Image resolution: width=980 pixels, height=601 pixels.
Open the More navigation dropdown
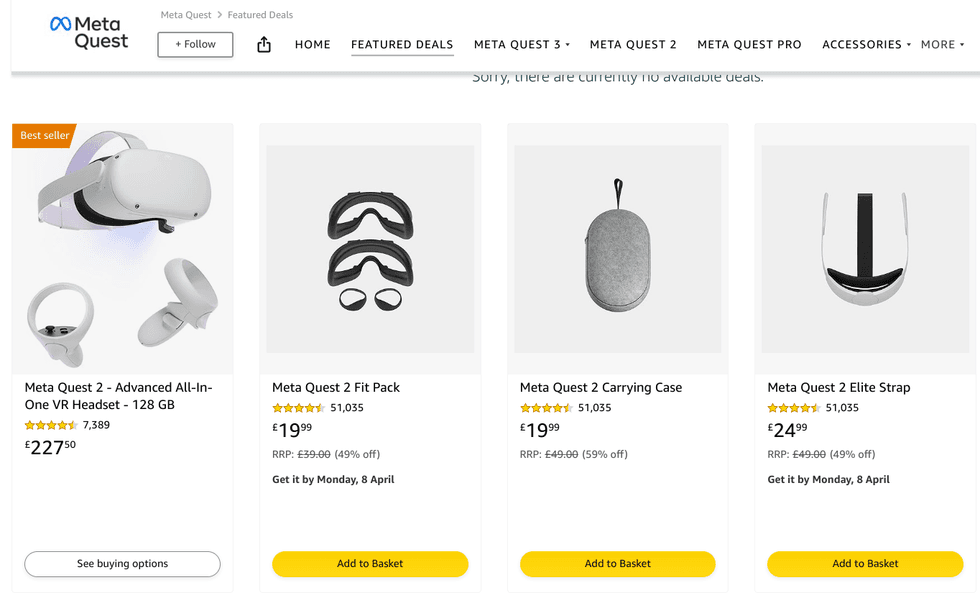pos(942,45)
